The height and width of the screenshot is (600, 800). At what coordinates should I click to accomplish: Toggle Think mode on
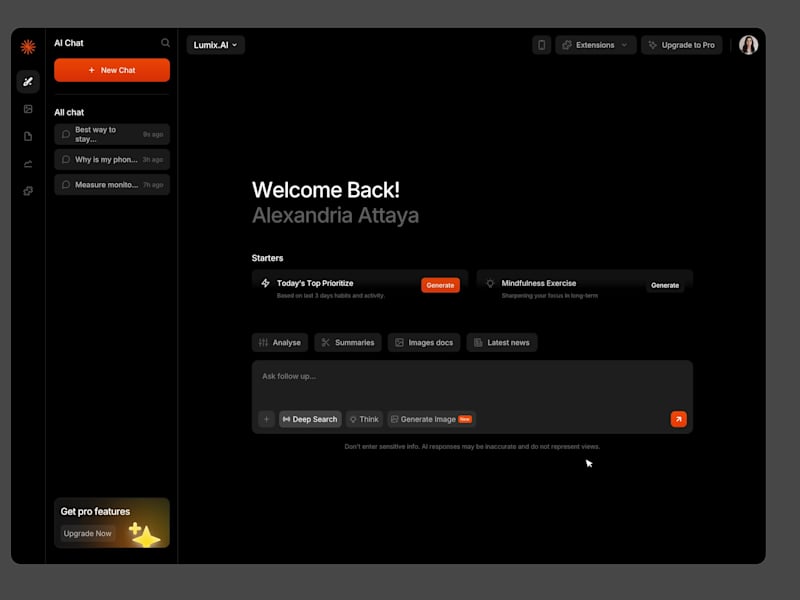coord(364,419)
